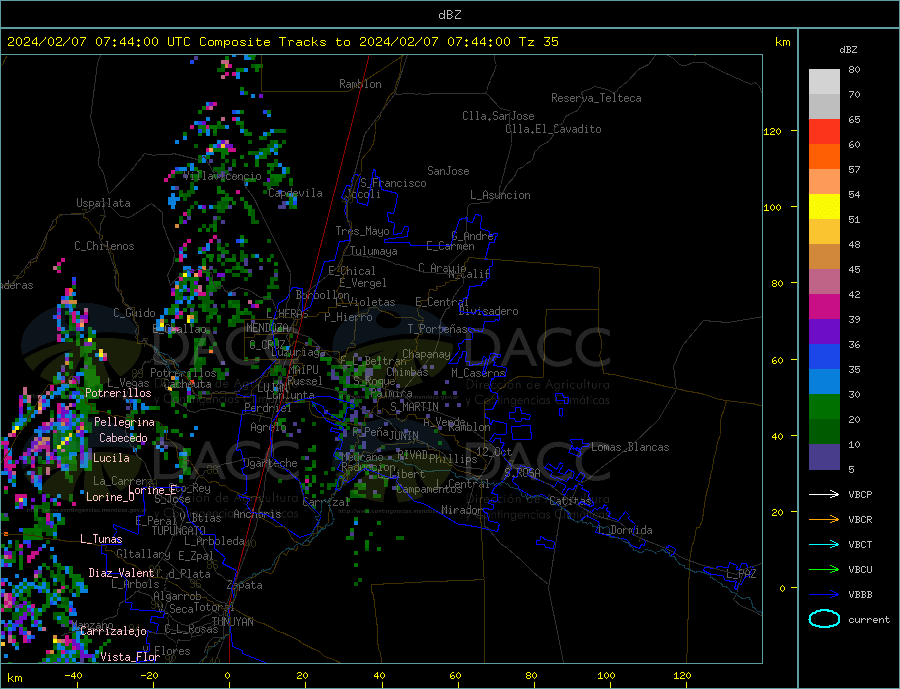Click the Clla.SanJose label

(x=498, y=116)
